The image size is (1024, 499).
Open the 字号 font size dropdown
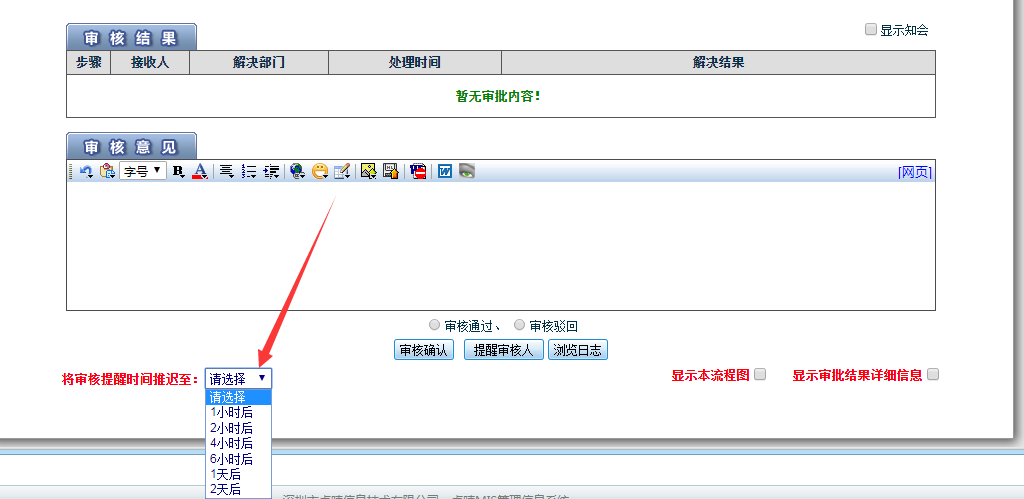pos(142,171)
